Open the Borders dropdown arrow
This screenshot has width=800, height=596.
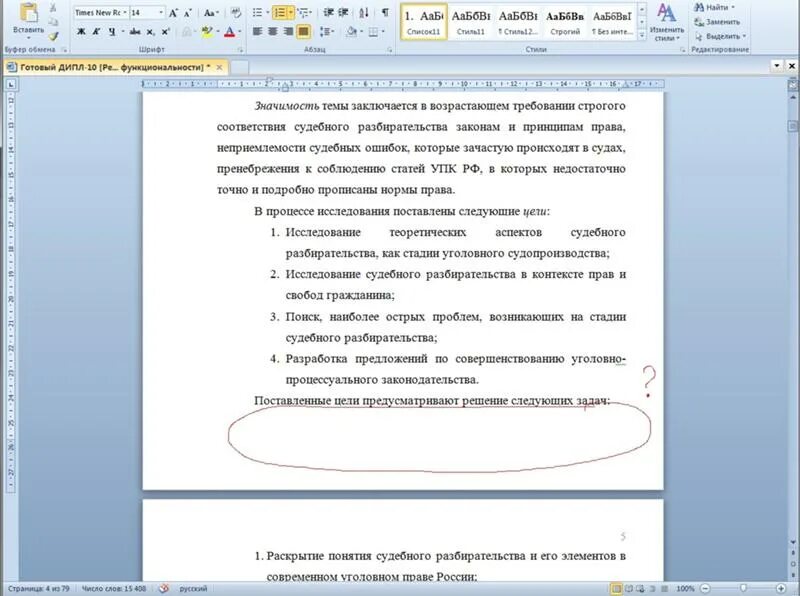(383, 32)
